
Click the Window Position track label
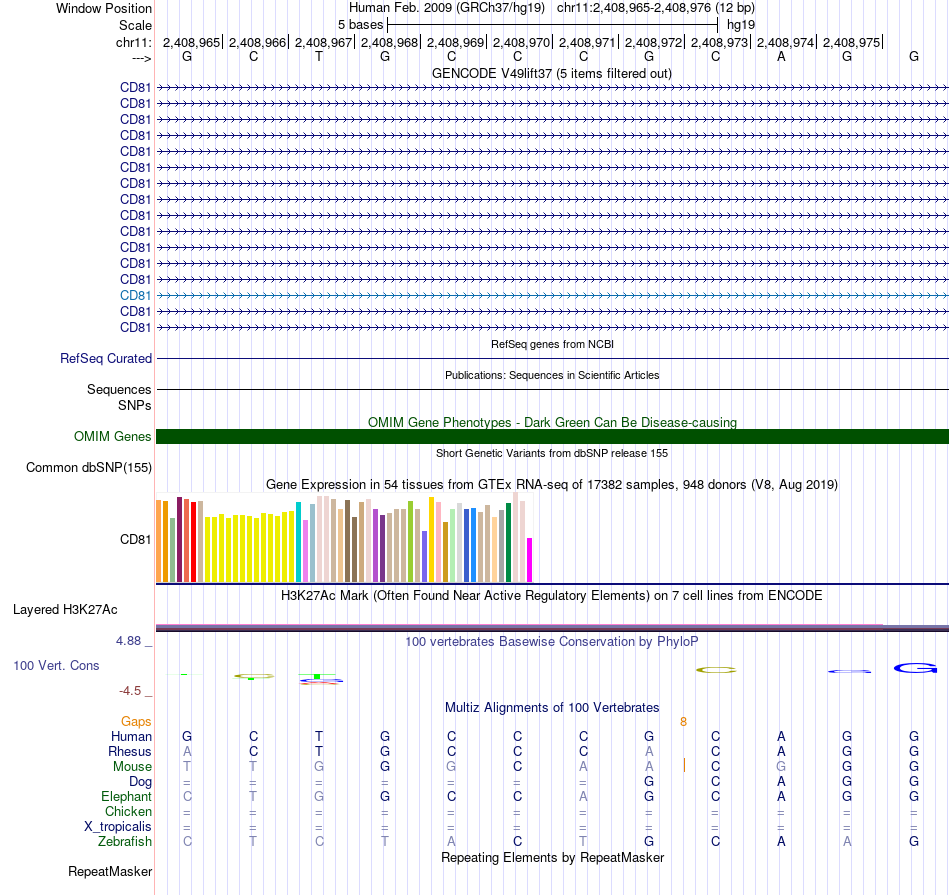pos(104,8)
